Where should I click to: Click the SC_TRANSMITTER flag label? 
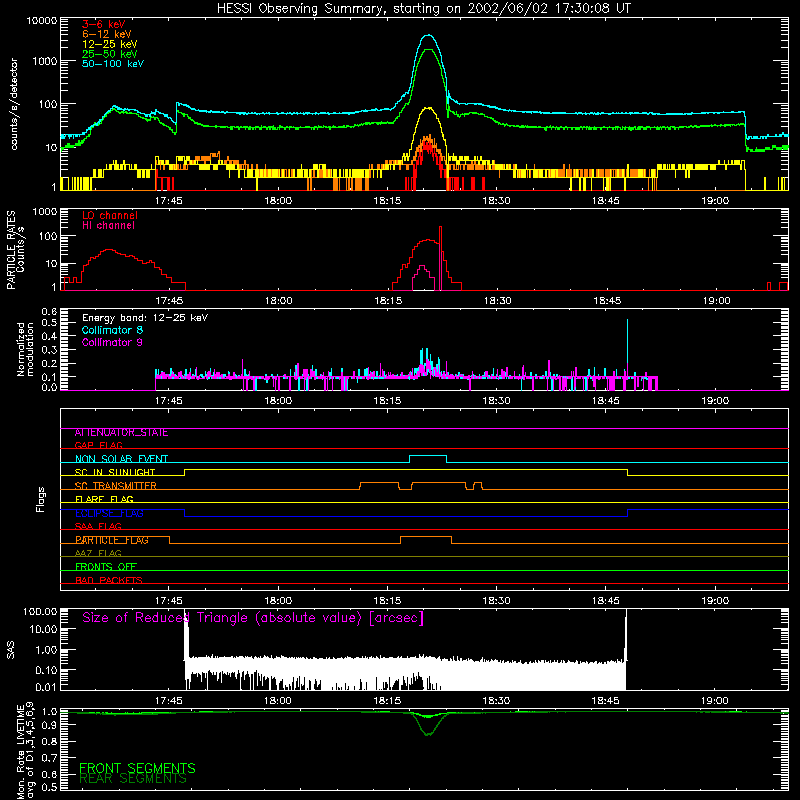[x=116, y=486]
